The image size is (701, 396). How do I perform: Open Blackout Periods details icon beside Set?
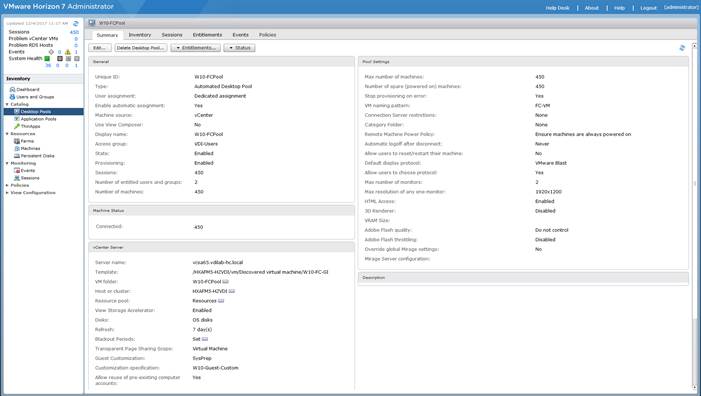tap(205, 339)
